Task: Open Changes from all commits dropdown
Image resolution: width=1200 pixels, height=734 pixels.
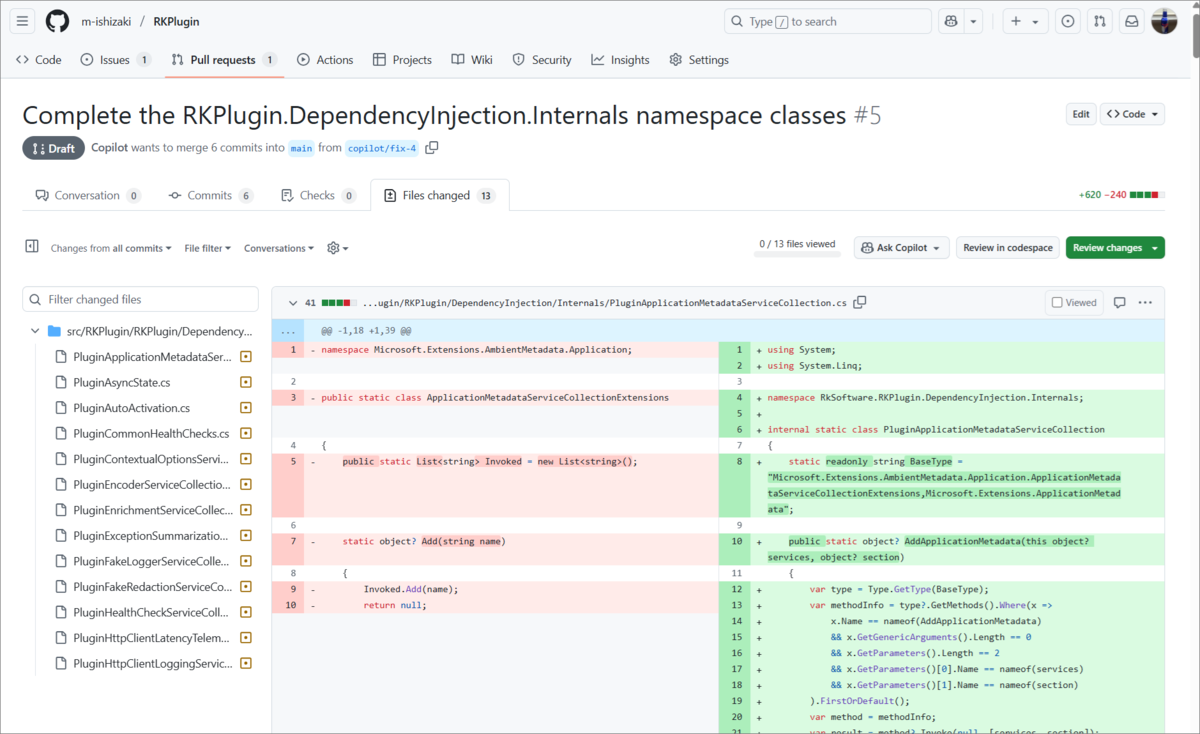Action: click(x=111, y=248)
